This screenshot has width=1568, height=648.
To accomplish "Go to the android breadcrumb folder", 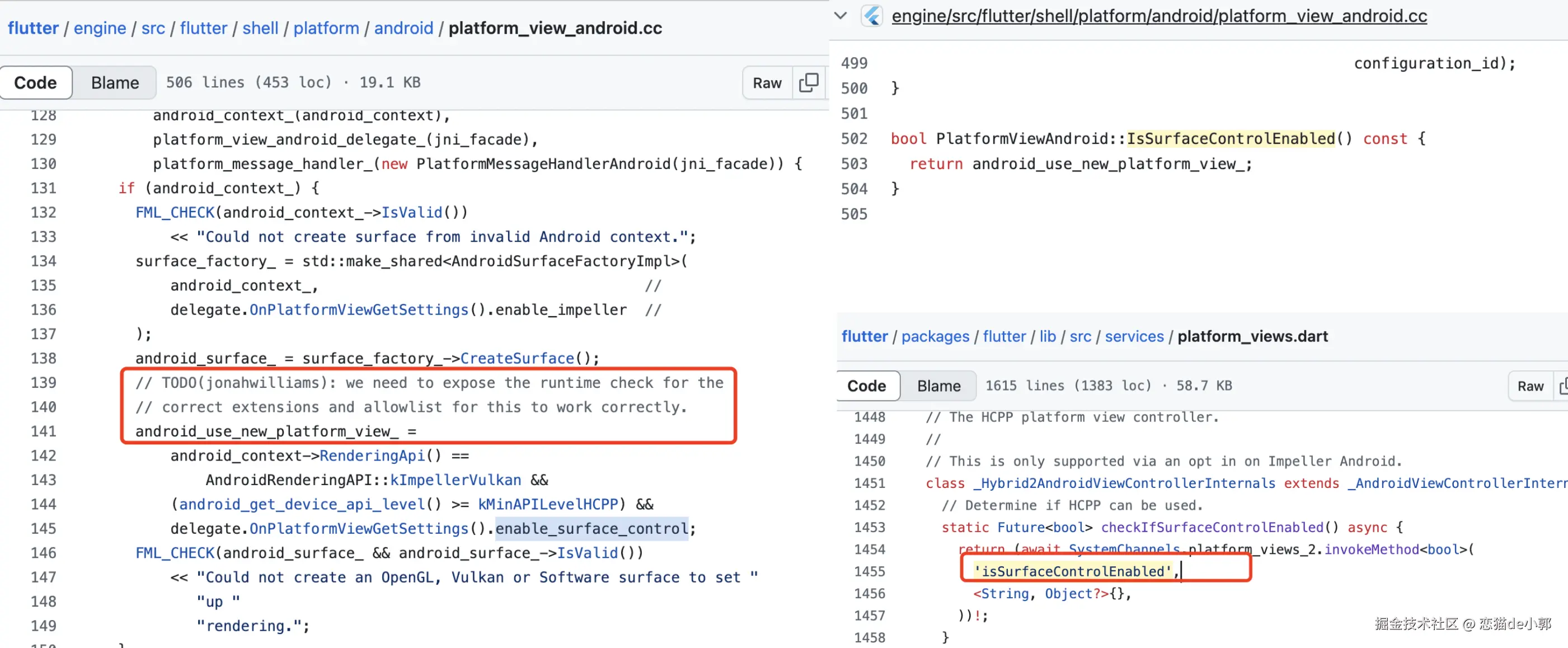I will tap(403, 28).
